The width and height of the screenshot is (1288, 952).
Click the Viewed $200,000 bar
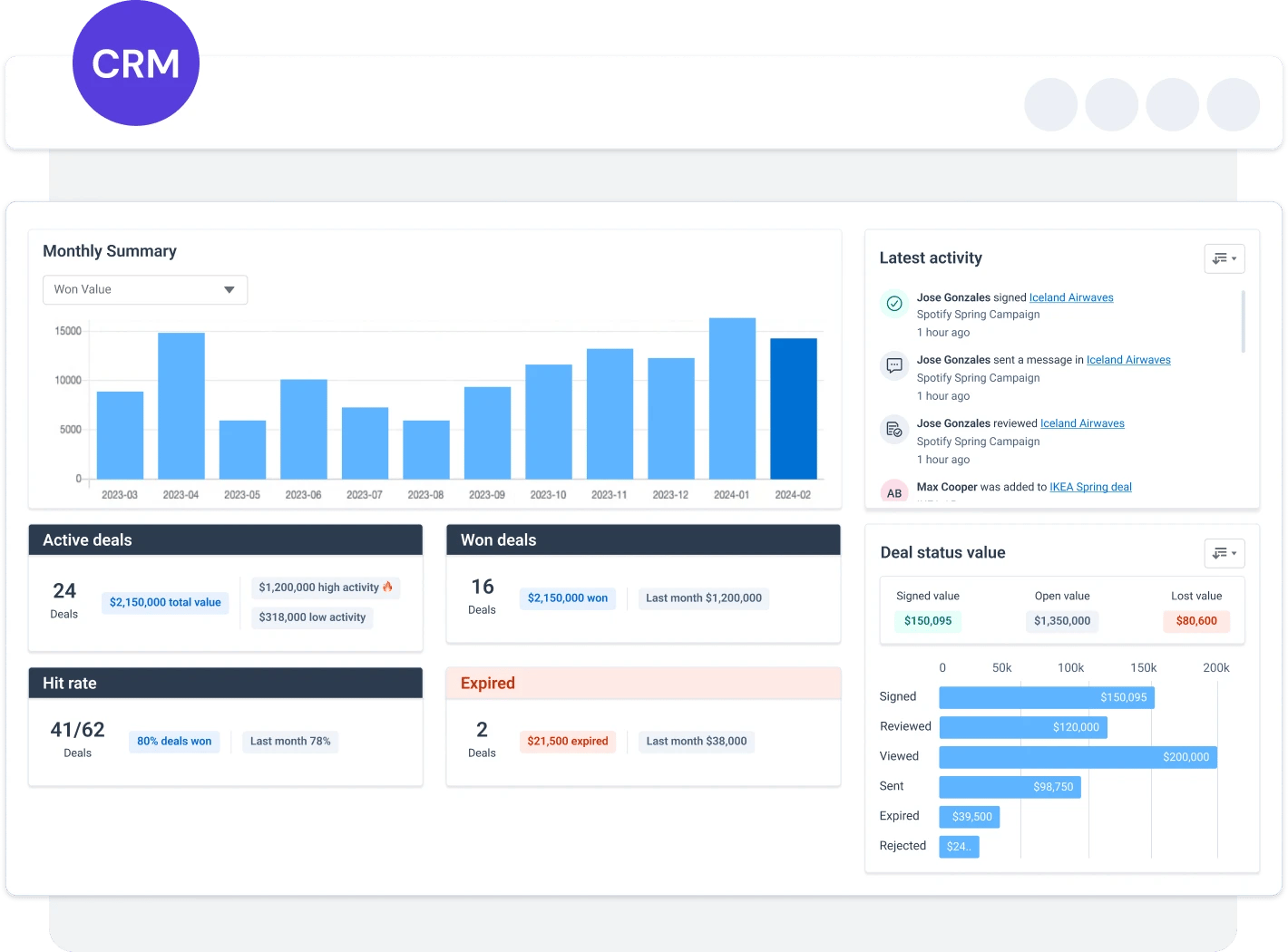tap(1078, 757)
